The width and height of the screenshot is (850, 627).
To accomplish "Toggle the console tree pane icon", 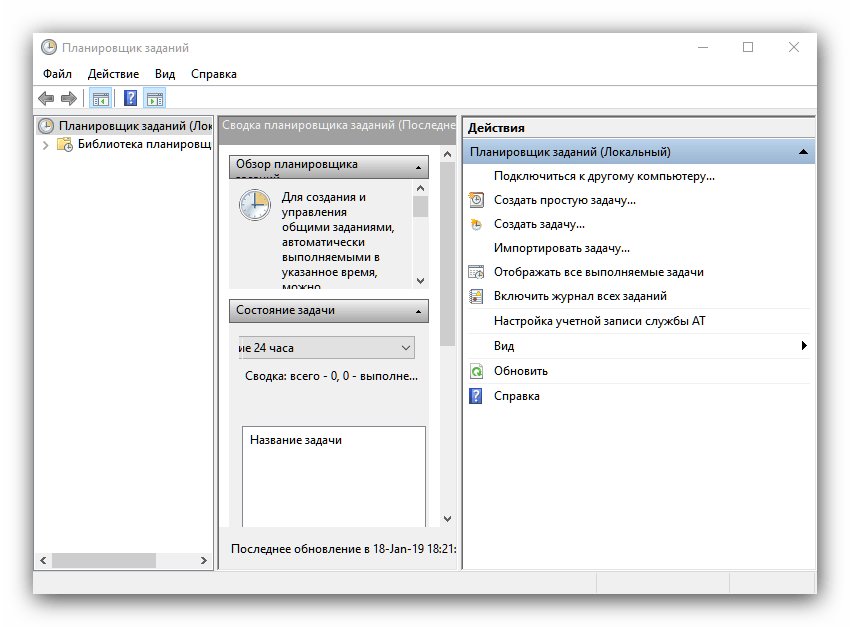I will [100, 98].
